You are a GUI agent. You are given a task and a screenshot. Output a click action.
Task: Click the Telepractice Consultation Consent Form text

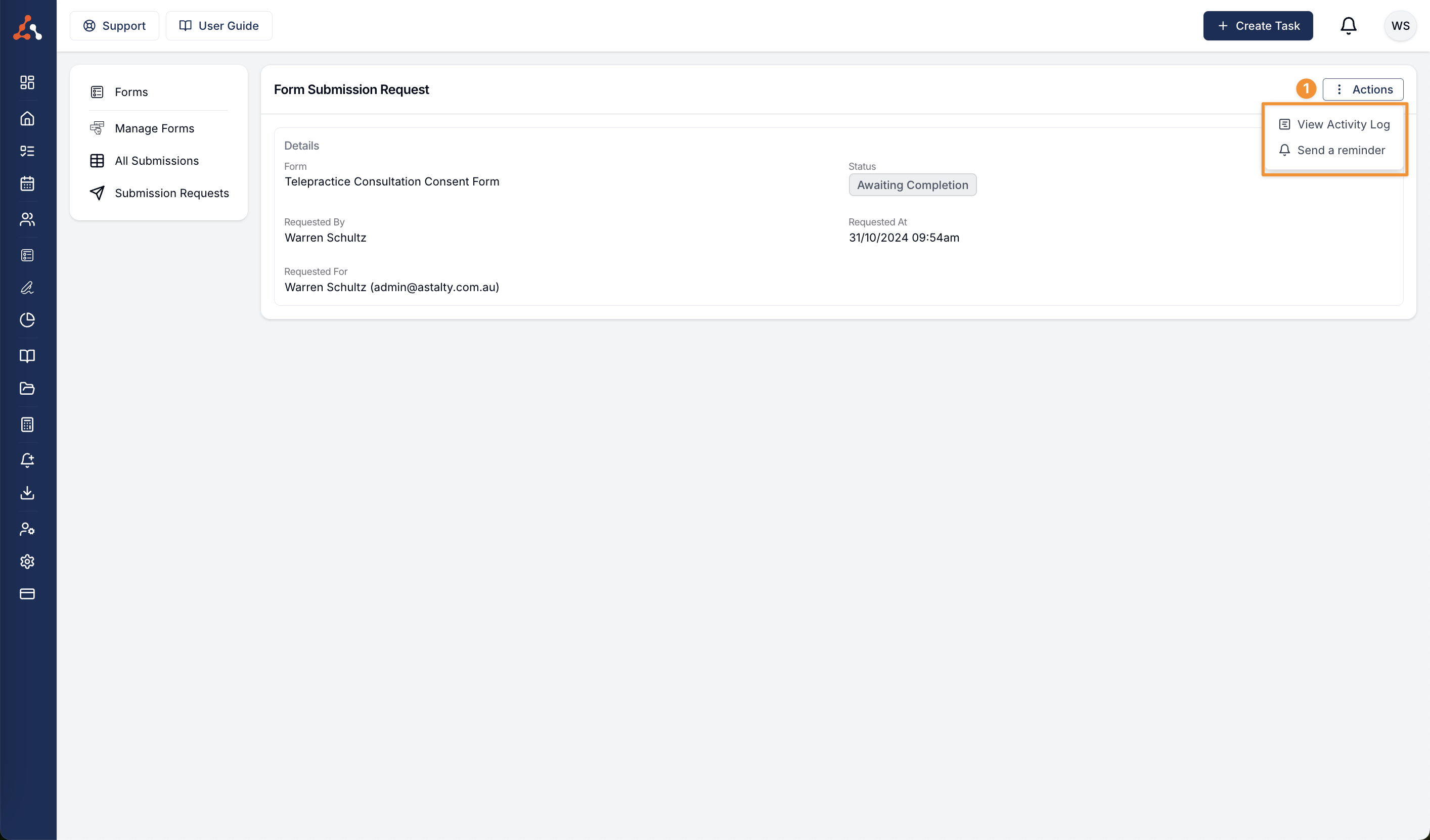pyautogui.click(x=391, y=181)
